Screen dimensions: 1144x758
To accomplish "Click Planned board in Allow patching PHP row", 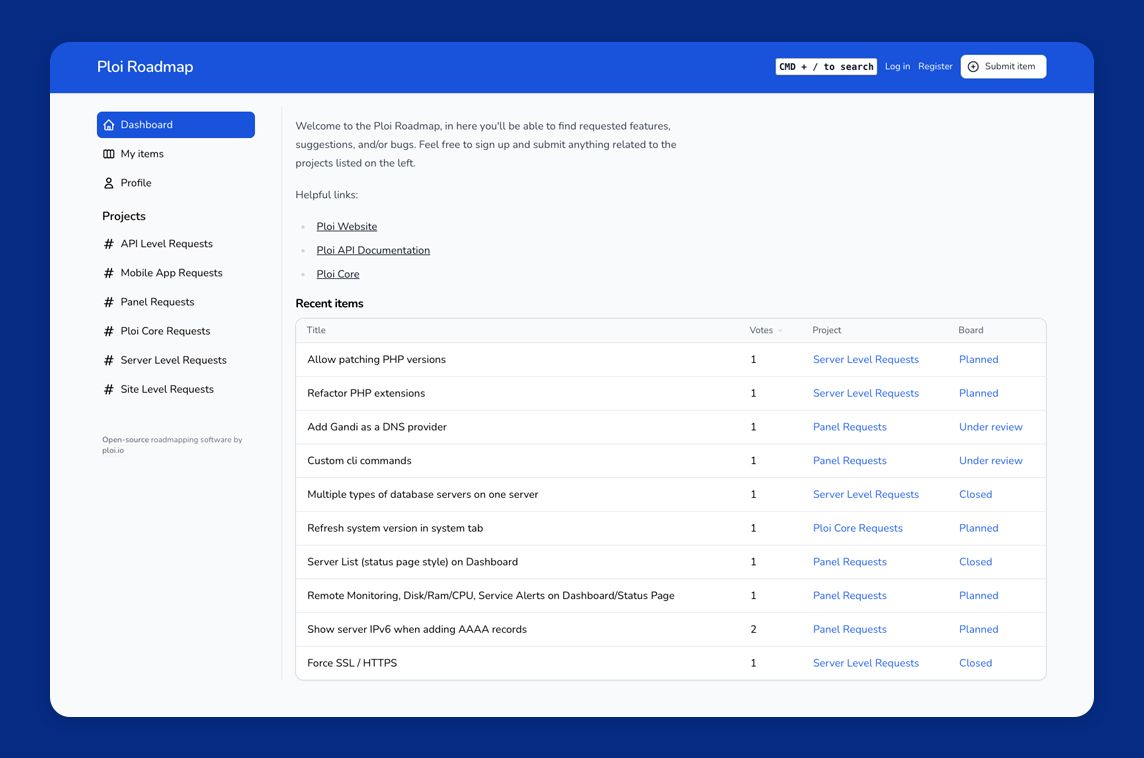I will pyautogui.click(x=978, y=360).
